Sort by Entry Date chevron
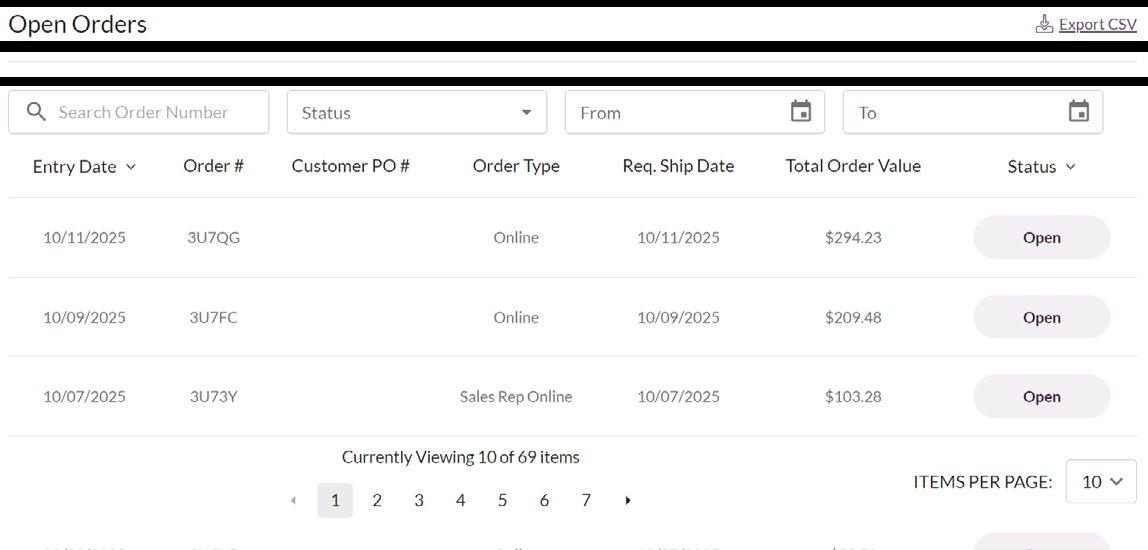The height and width of the screenshot is (550, 1148). [x=131, y=167]
